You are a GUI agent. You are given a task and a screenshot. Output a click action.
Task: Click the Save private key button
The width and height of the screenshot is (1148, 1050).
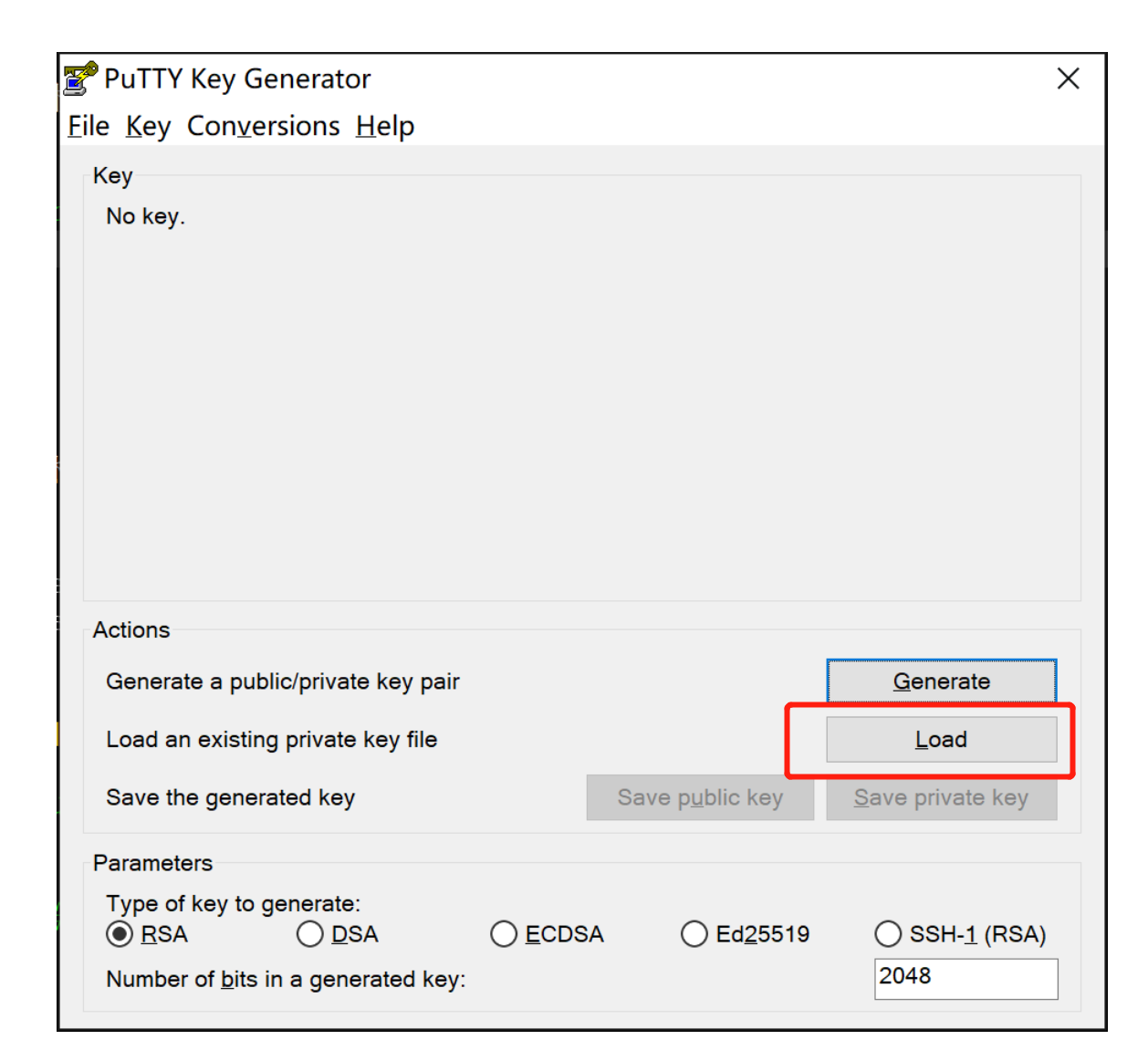point(941,797)
